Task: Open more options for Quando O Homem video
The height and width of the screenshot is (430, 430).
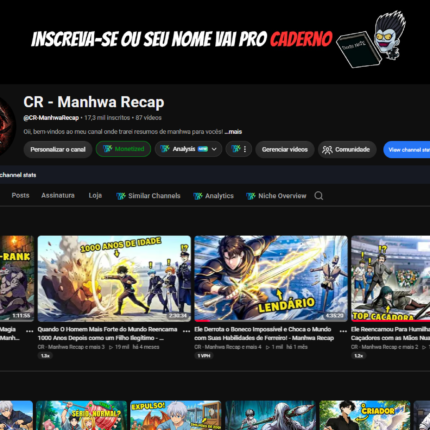Action: (x=186, y=331)
